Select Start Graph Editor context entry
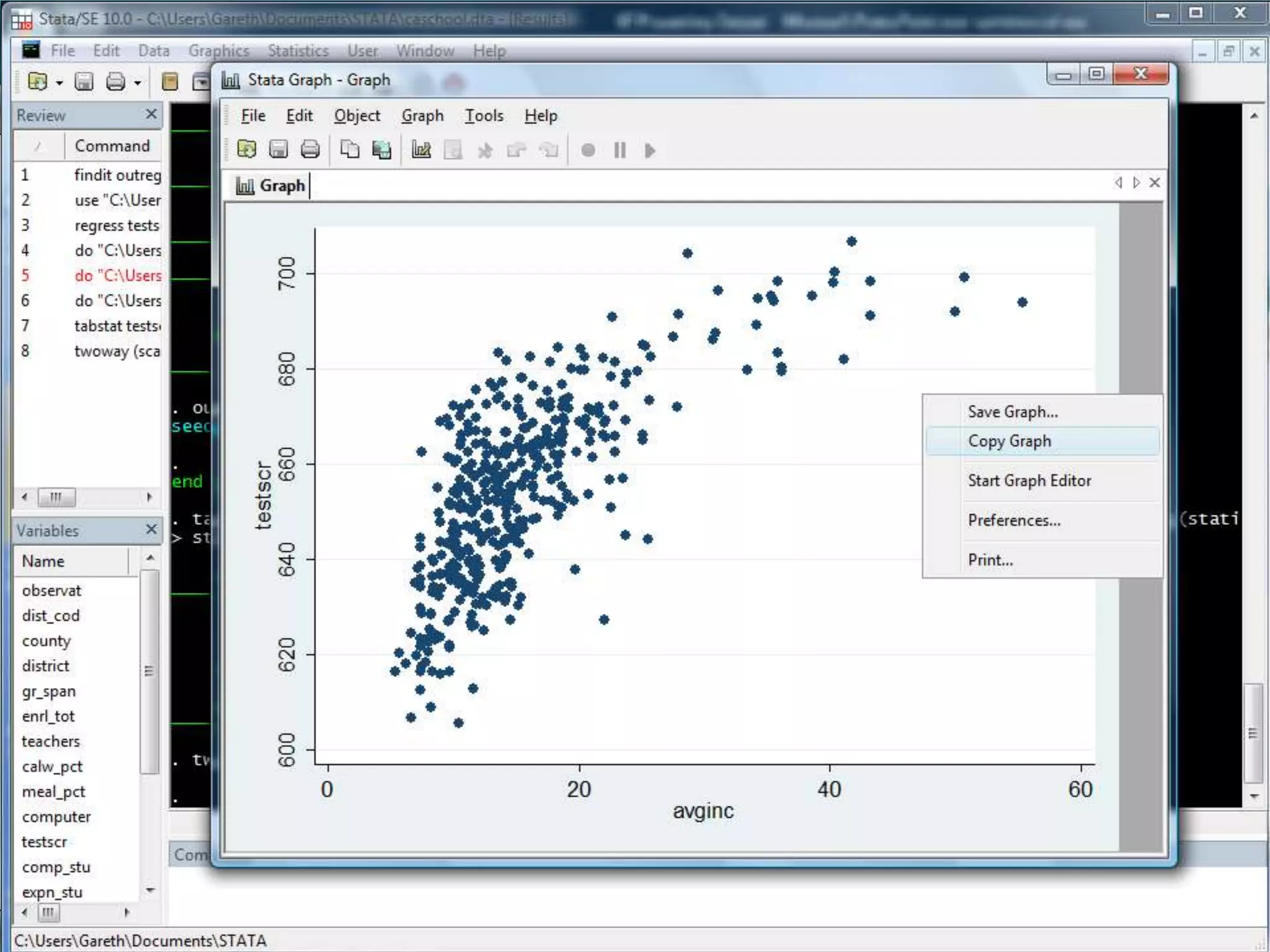The height and width of the screenshot is (952, 1270). pyautogui.click(x=1029, y=481)
